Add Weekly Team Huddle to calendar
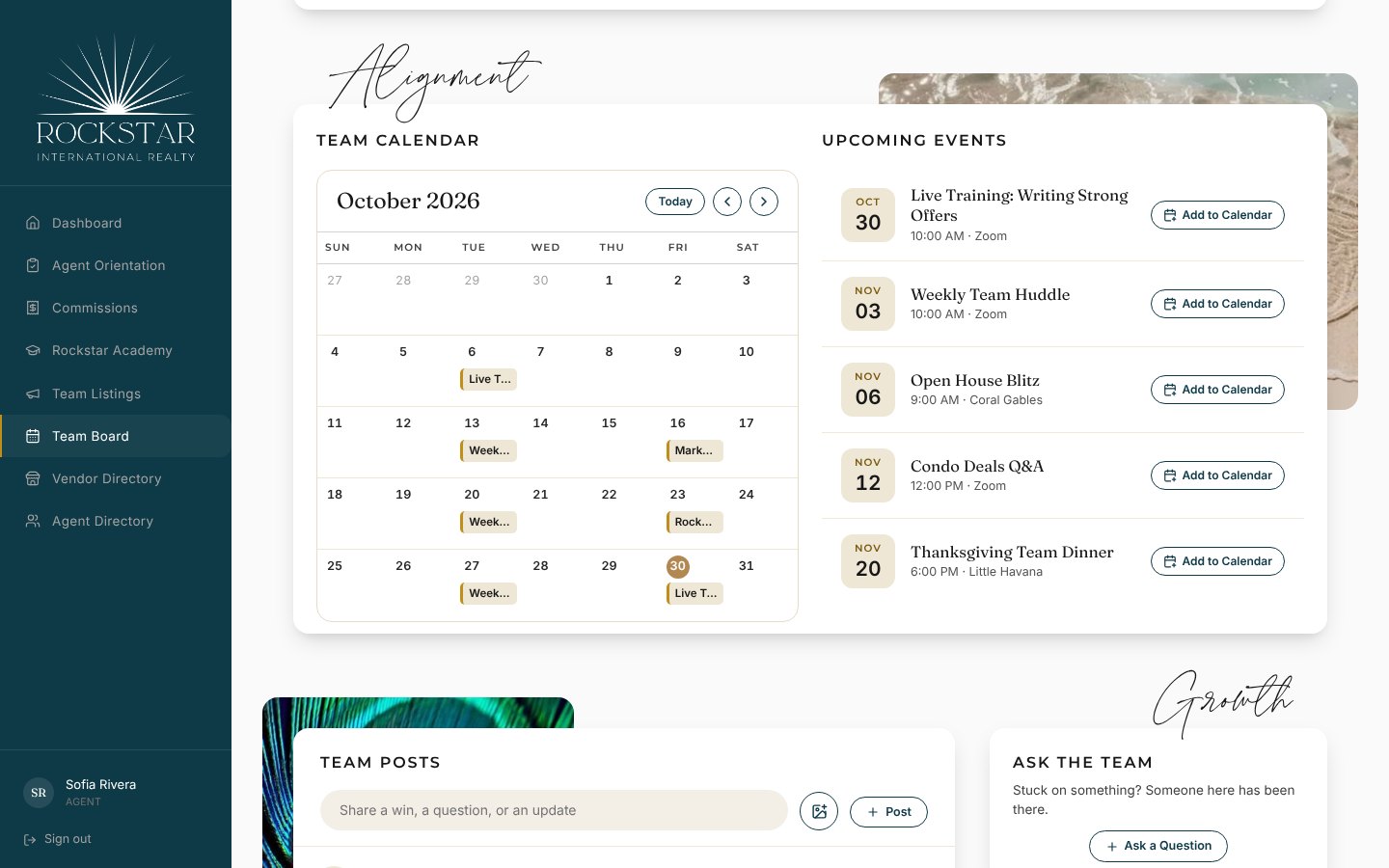Image resolution: width=1389 pixels, height=868 pixels. (x=1217, y=304)
